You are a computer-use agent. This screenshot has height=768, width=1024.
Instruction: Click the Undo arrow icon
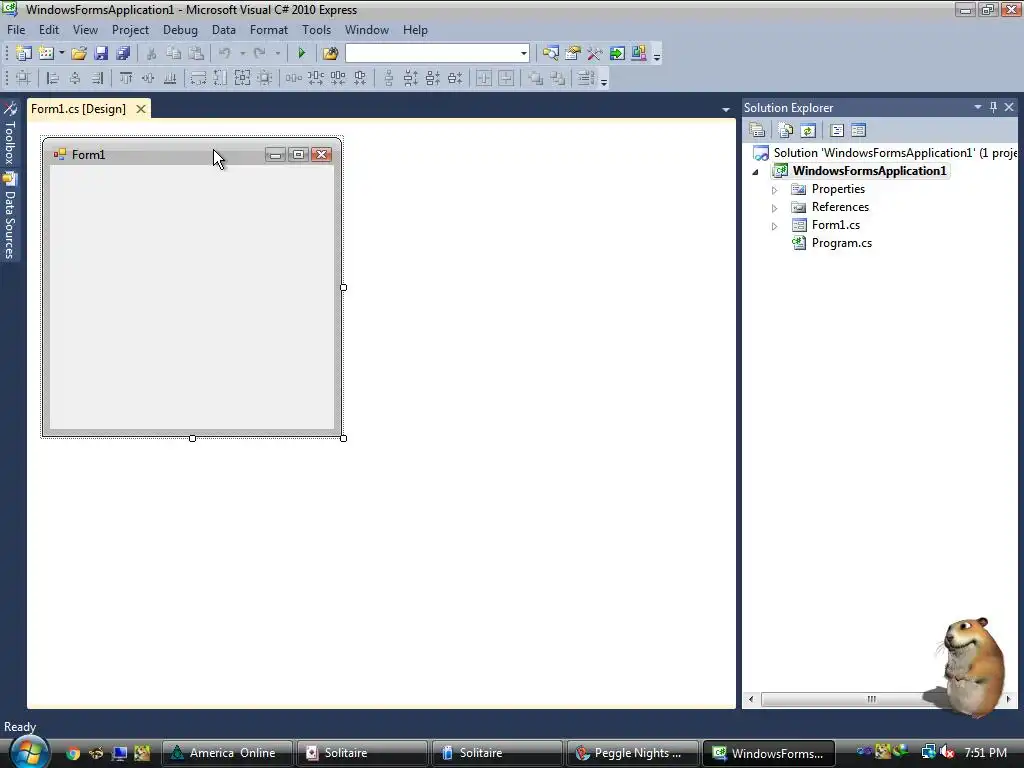pyautogui.click(x=225, y=54)
